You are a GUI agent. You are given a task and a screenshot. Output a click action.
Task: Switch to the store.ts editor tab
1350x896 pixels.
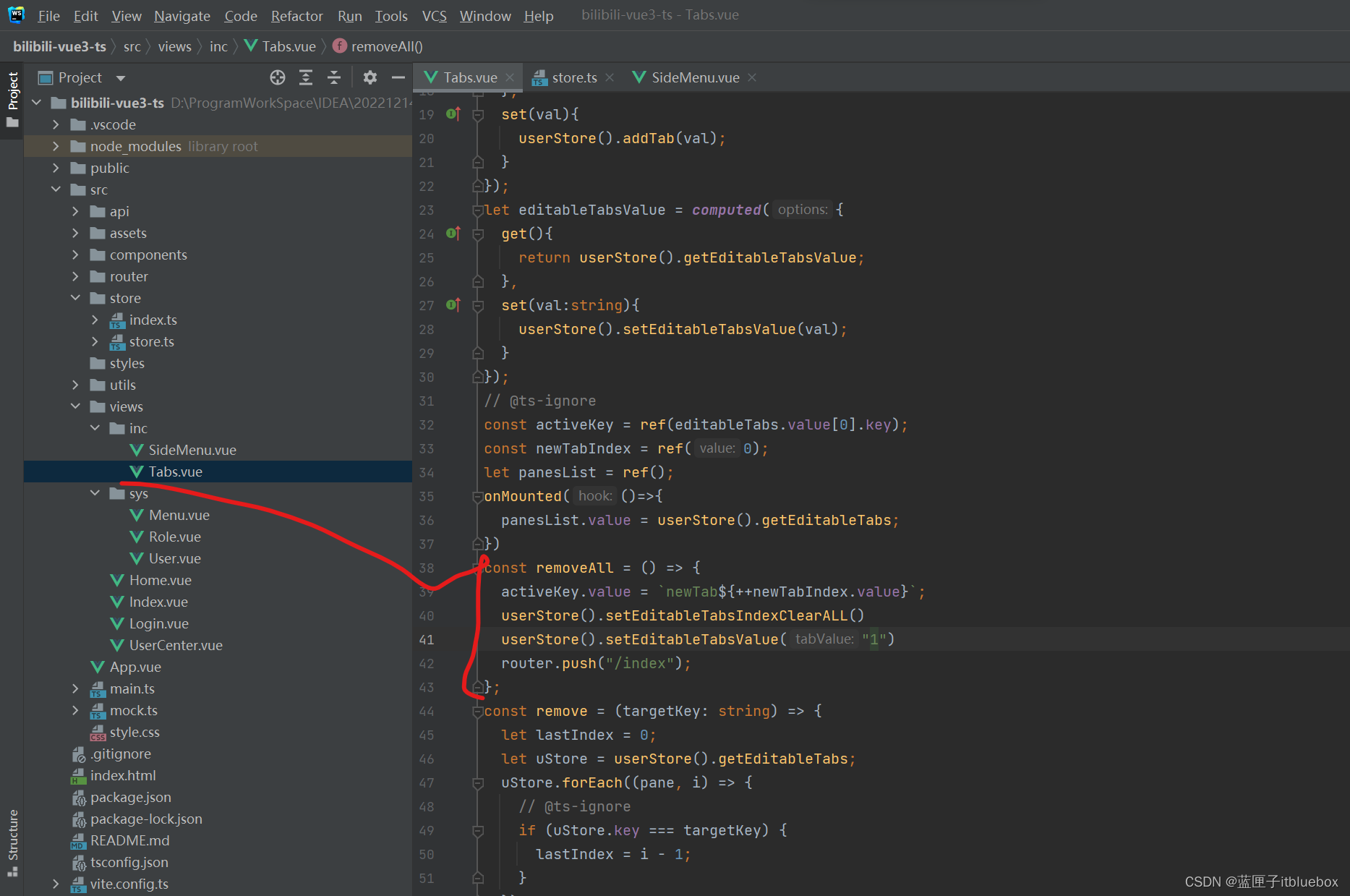point(573,77)
